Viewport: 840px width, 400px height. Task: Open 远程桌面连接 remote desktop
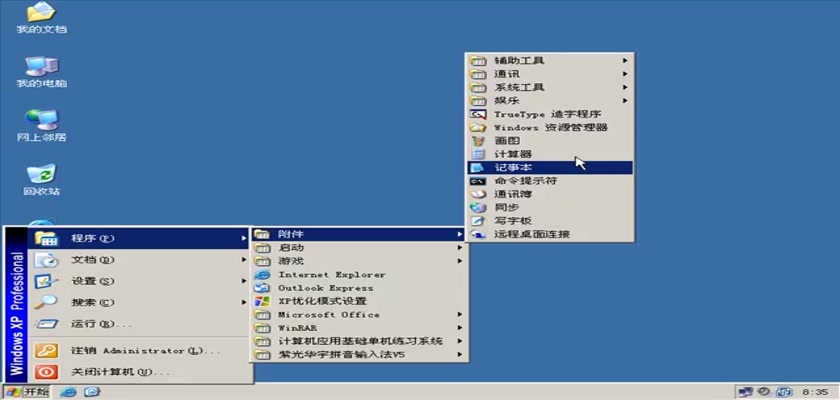pyautogui.click(x=550, y=235)
